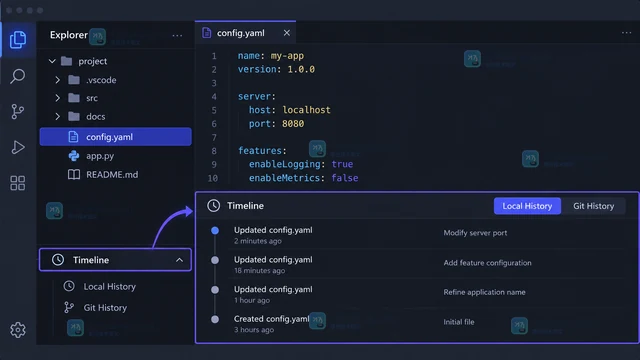Open the Extensions view

coord(18,183)
